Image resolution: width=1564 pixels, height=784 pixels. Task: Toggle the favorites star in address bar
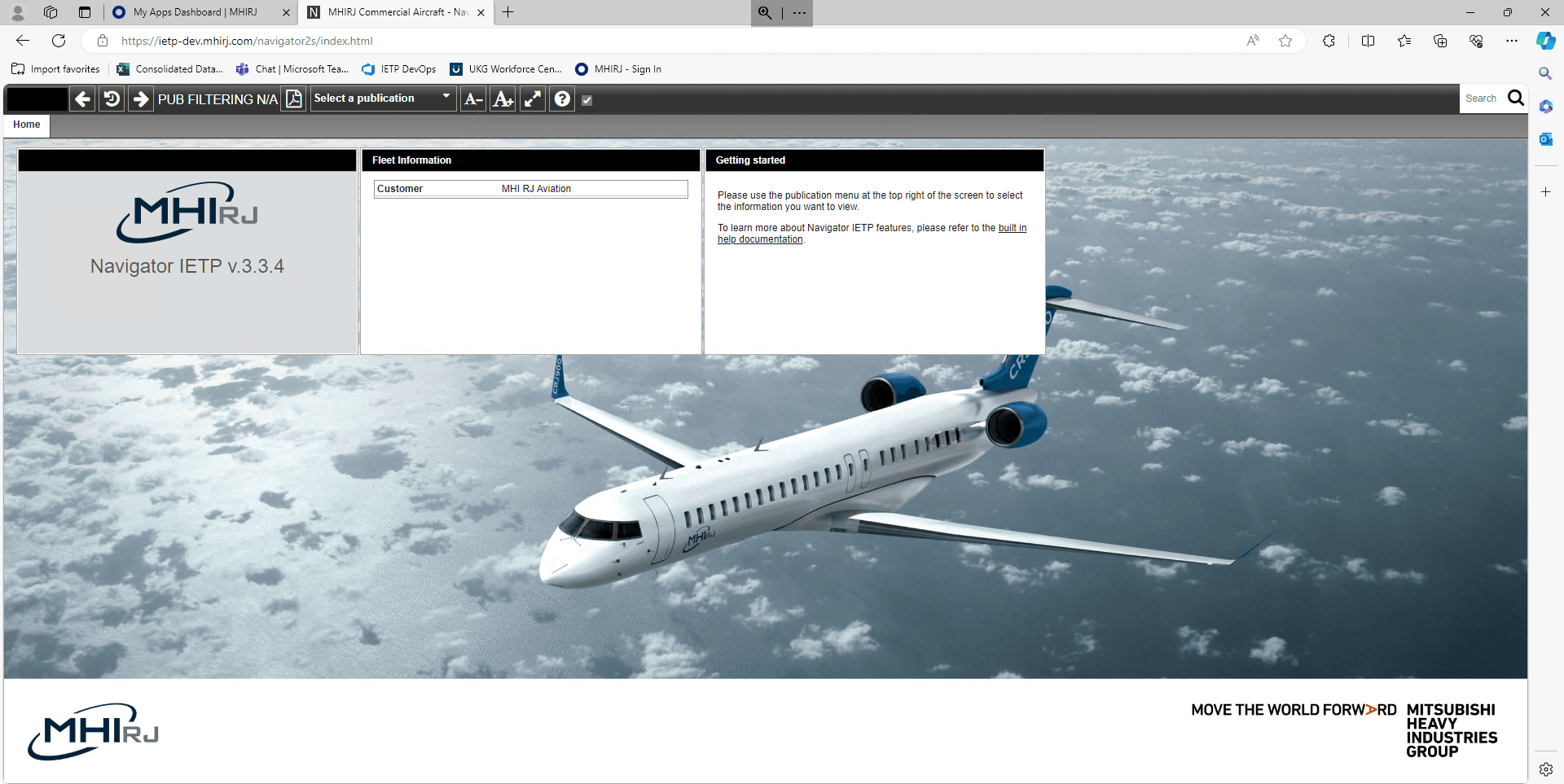(1286, 41)
